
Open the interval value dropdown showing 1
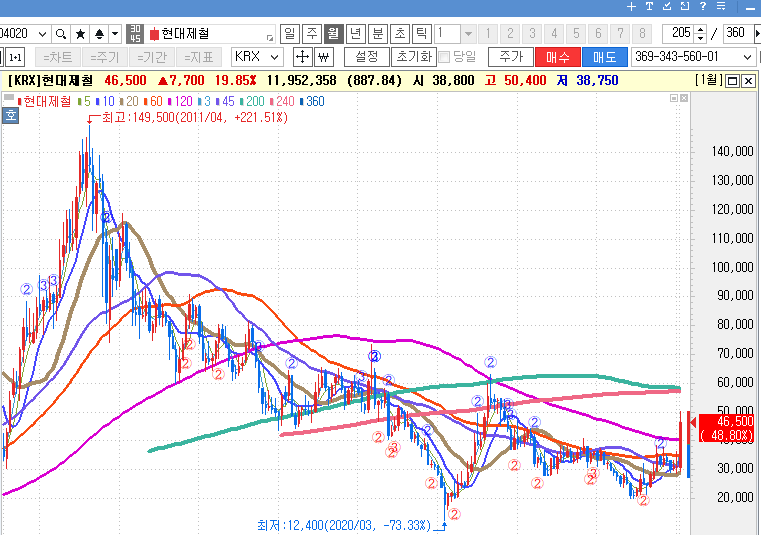(x=468, y=34)
